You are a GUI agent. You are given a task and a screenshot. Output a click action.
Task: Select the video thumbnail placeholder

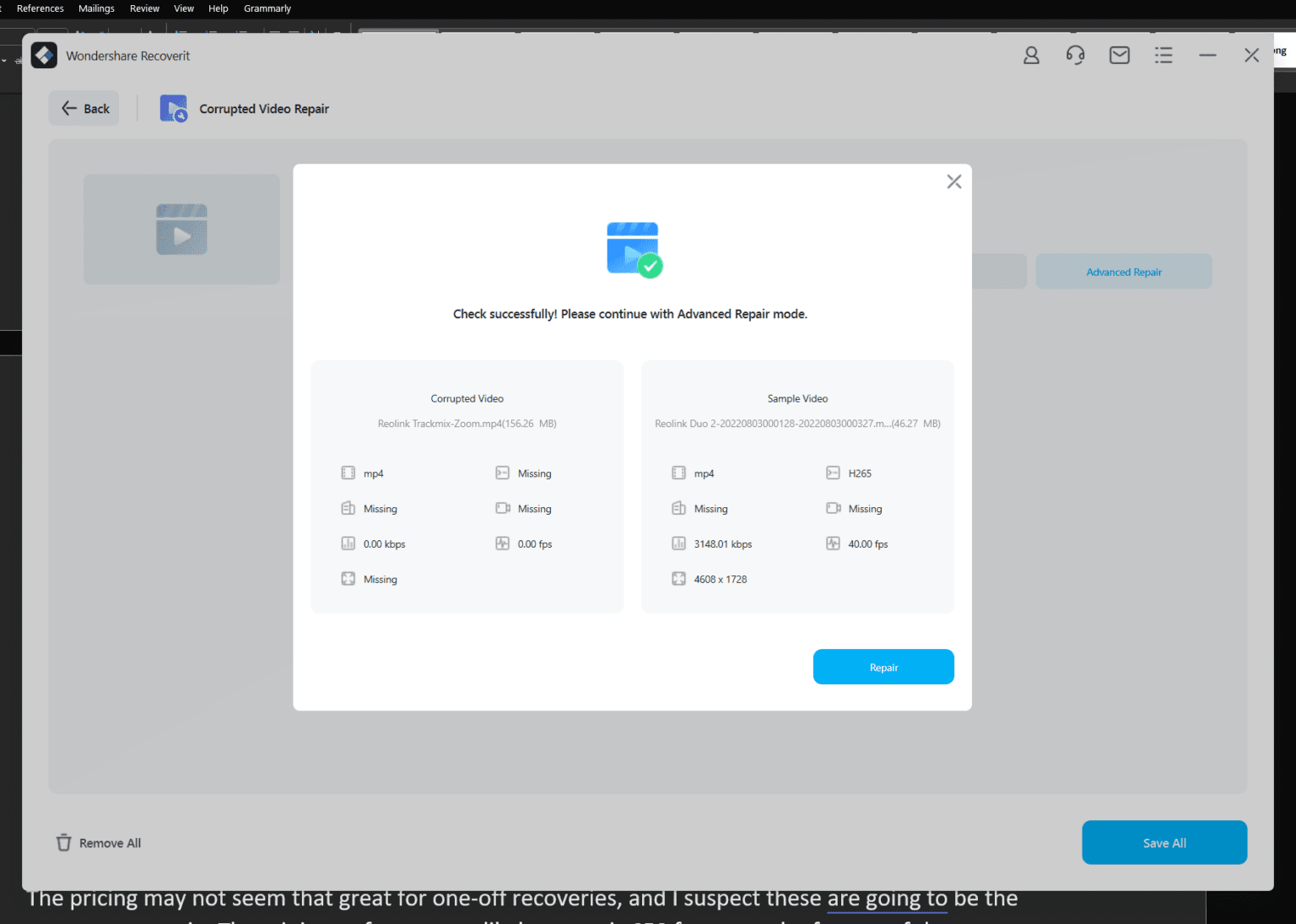(x=181, y=229)
